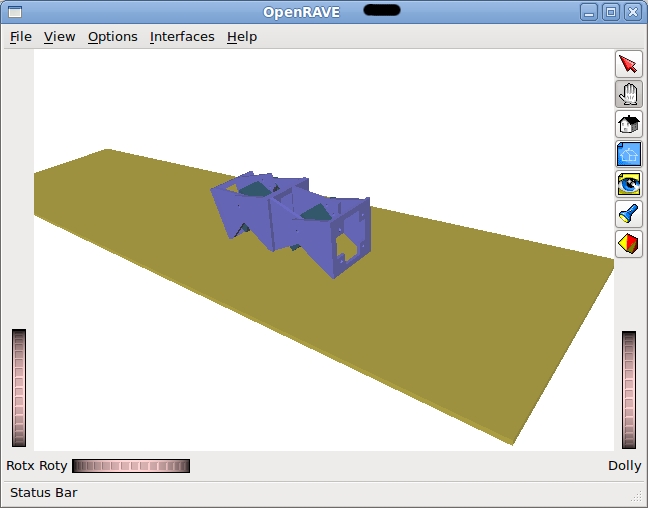
Task: Expand the Options menu
Action: point(113,37)
